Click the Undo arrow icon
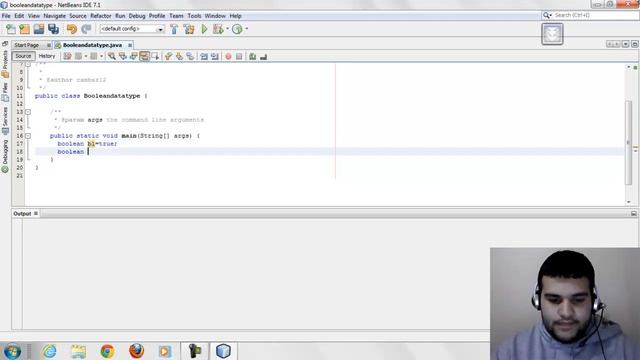Viewport: 640px width, 360px height. coord(72,29)
